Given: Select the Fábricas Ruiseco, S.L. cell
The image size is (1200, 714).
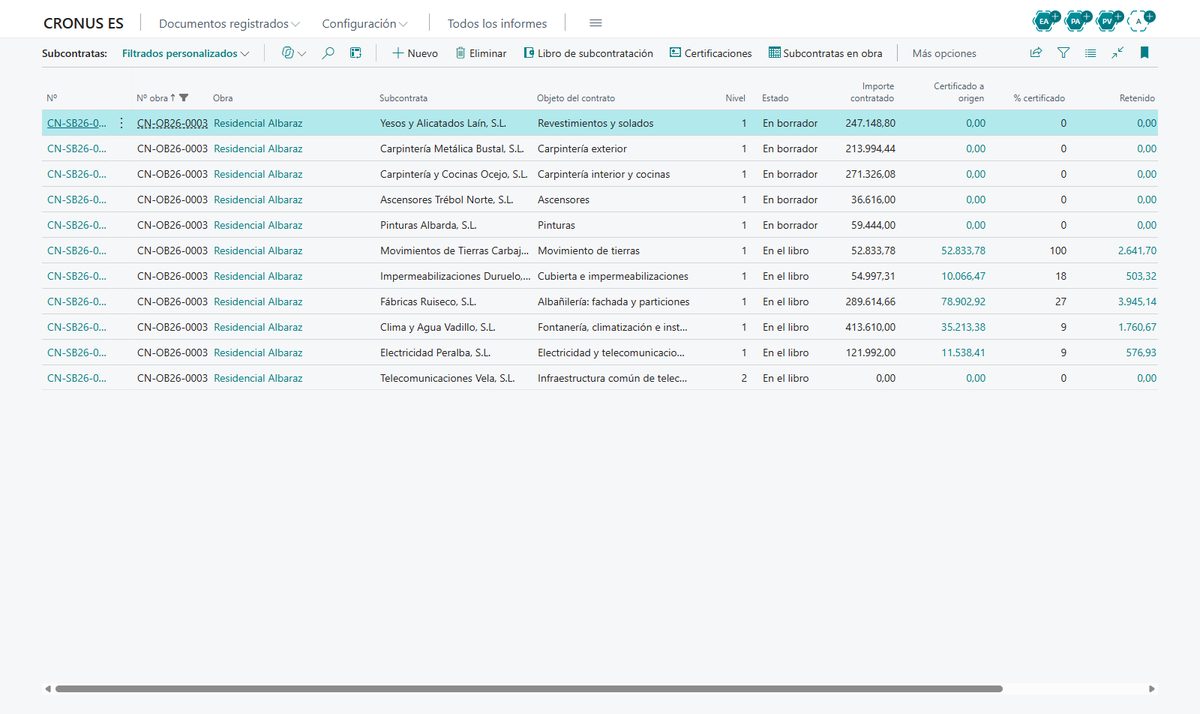Looking at the screenshot, I should point(428,302).
